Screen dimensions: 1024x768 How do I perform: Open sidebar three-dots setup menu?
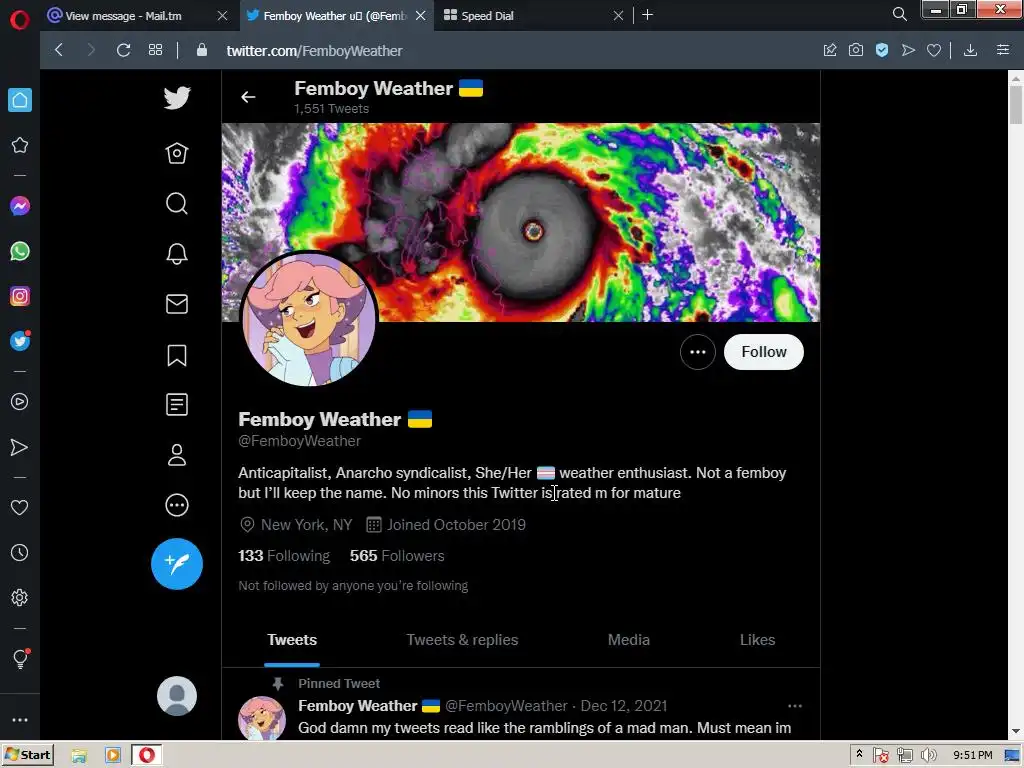coord(20,720)
